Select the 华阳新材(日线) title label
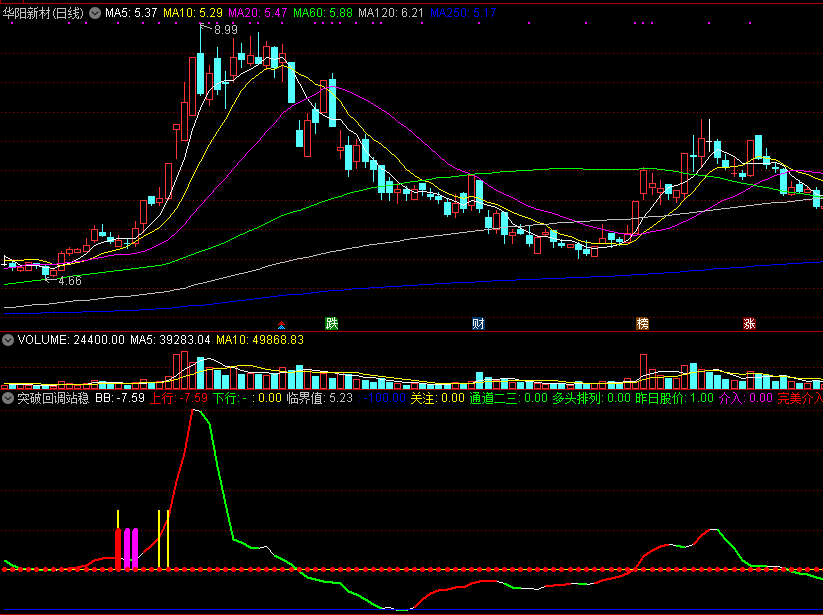 [x=43, y=13]
